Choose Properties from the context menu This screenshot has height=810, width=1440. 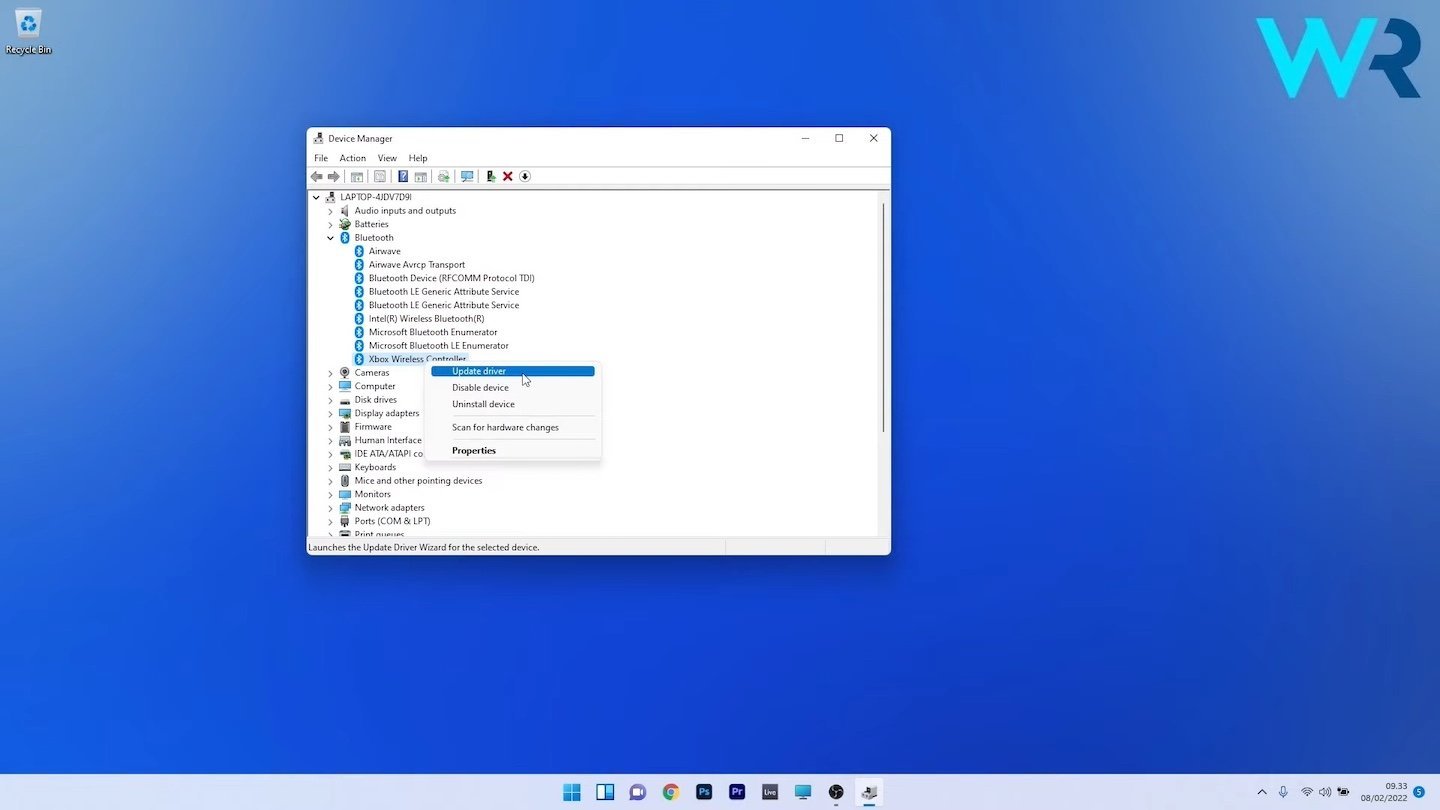click(513, 451)
